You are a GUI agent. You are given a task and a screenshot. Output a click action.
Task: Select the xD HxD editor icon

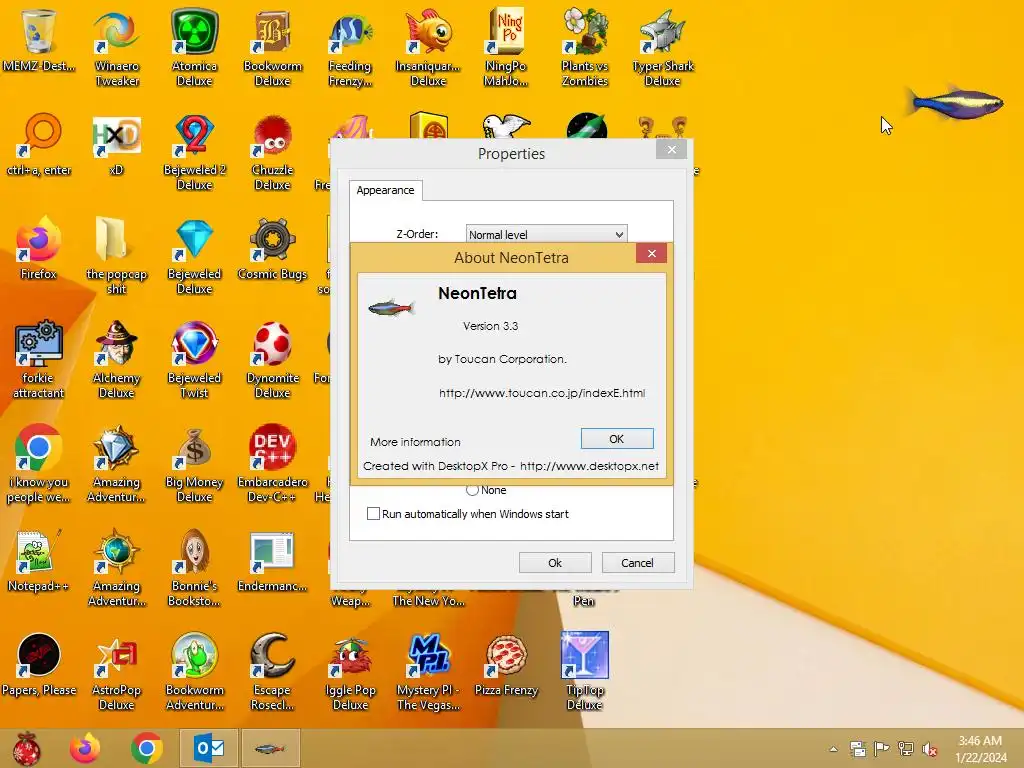tap(116, 144)
